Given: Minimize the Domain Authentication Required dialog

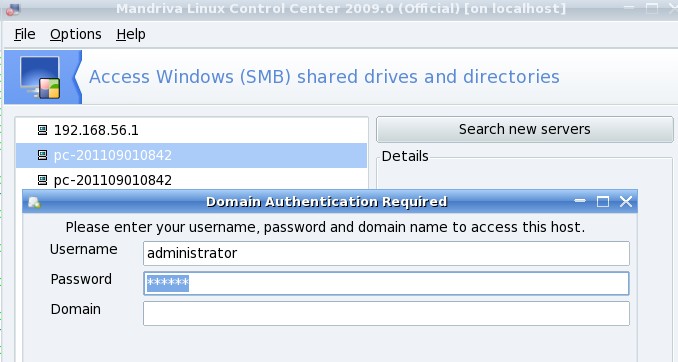Looking at the screenshot, I should (x=580, y=201).
